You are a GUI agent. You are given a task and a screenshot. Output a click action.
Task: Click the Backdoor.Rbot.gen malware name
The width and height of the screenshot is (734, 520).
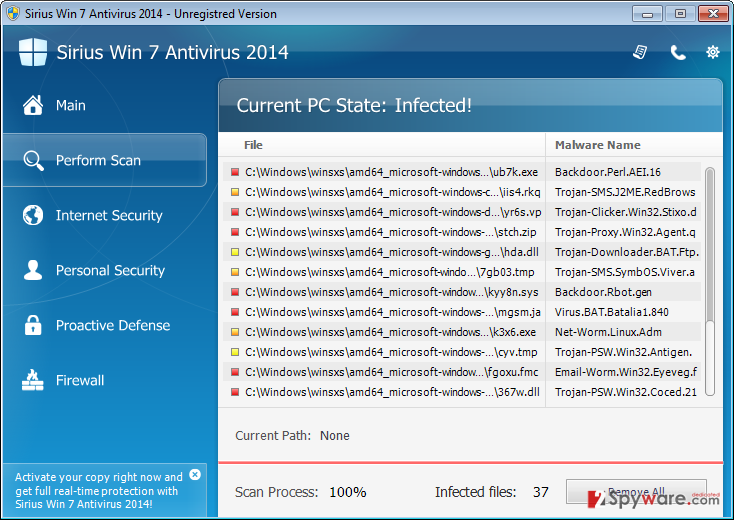click(603, 292)
